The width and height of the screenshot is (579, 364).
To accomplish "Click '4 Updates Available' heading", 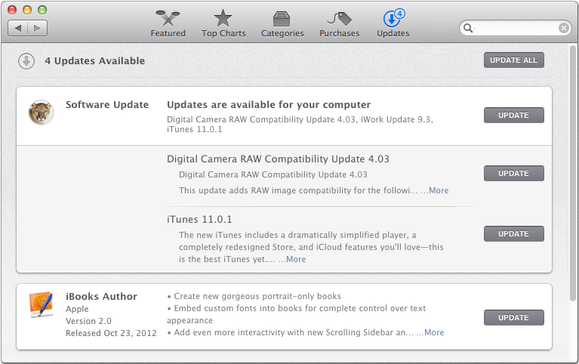I will pos(95,61).
